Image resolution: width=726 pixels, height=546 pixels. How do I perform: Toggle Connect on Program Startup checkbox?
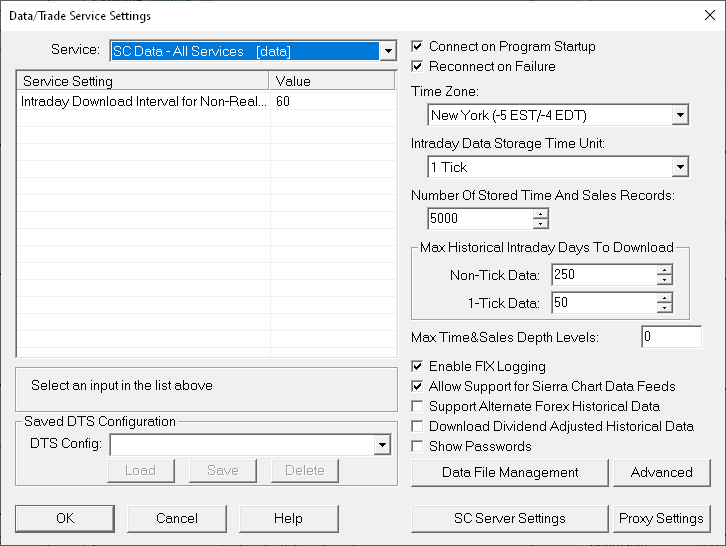[417, 46]
